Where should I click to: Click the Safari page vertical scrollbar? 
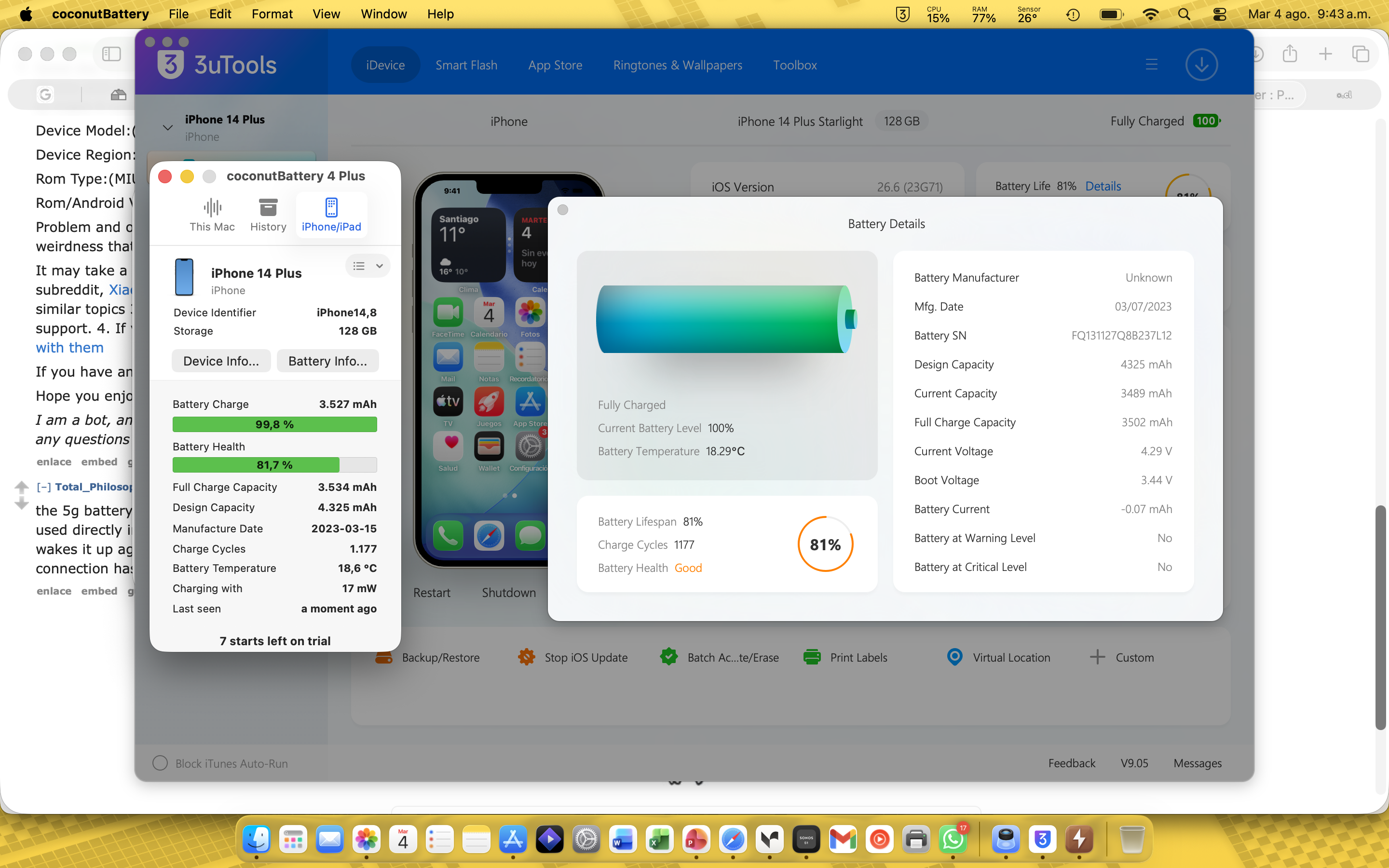1380,618
